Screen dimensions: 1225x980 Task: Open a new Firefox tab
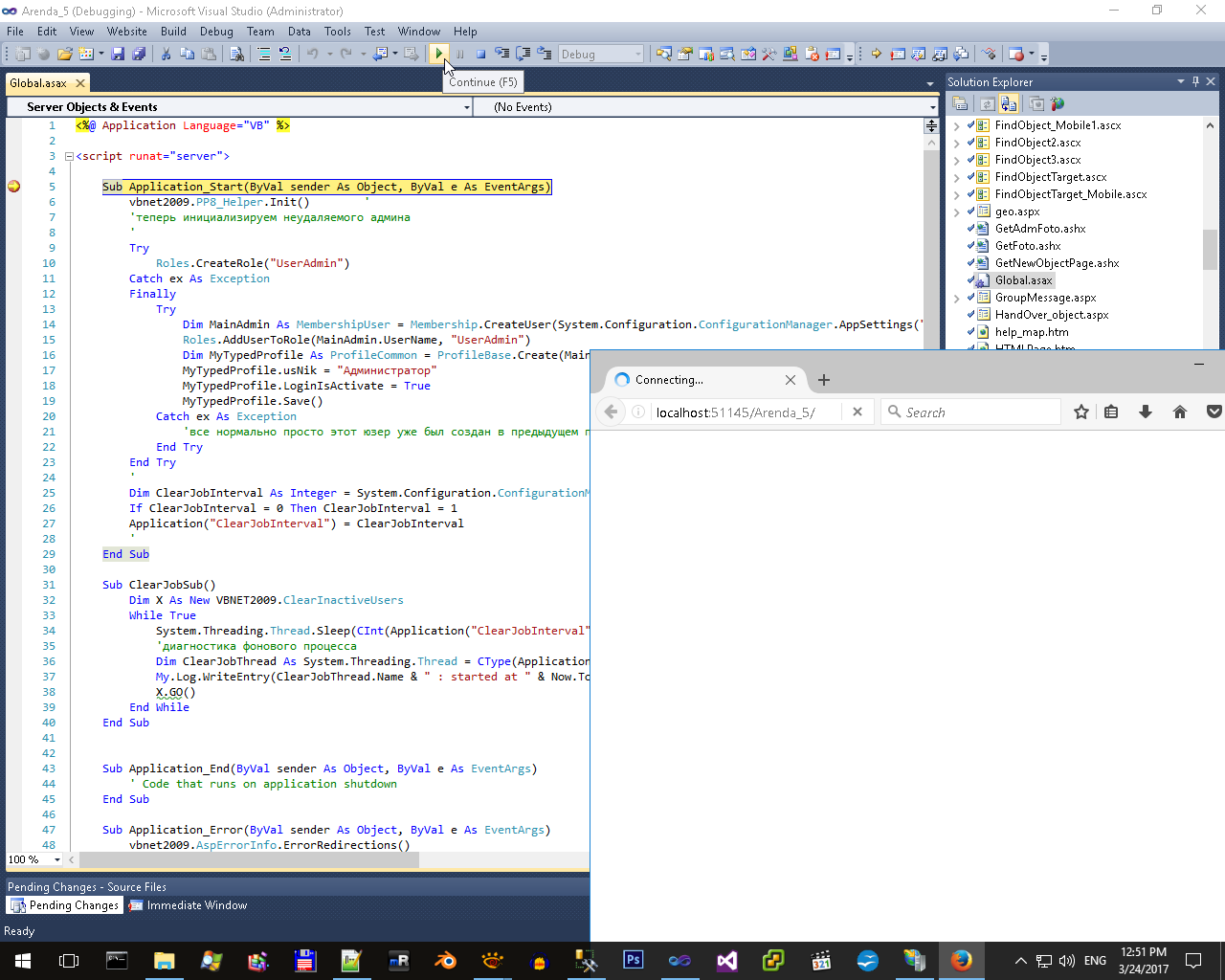pos(824,380)
